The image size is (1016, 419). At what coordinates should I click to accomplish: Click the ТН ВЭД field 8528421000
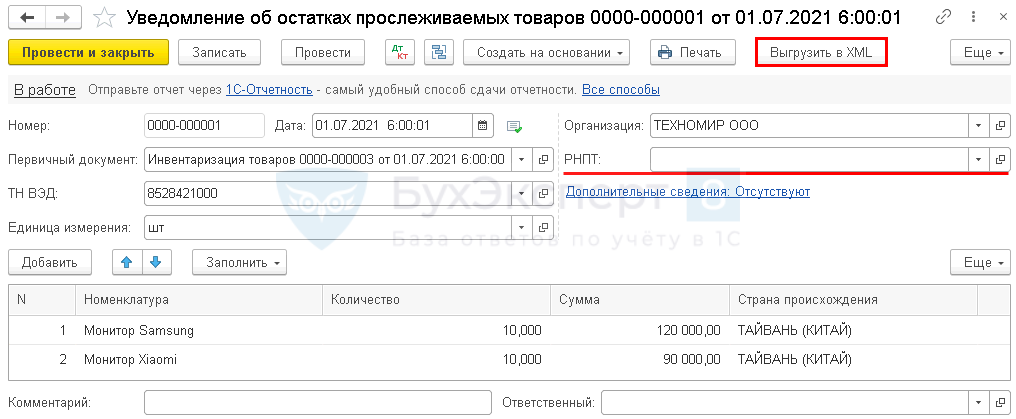coord(328,193)
